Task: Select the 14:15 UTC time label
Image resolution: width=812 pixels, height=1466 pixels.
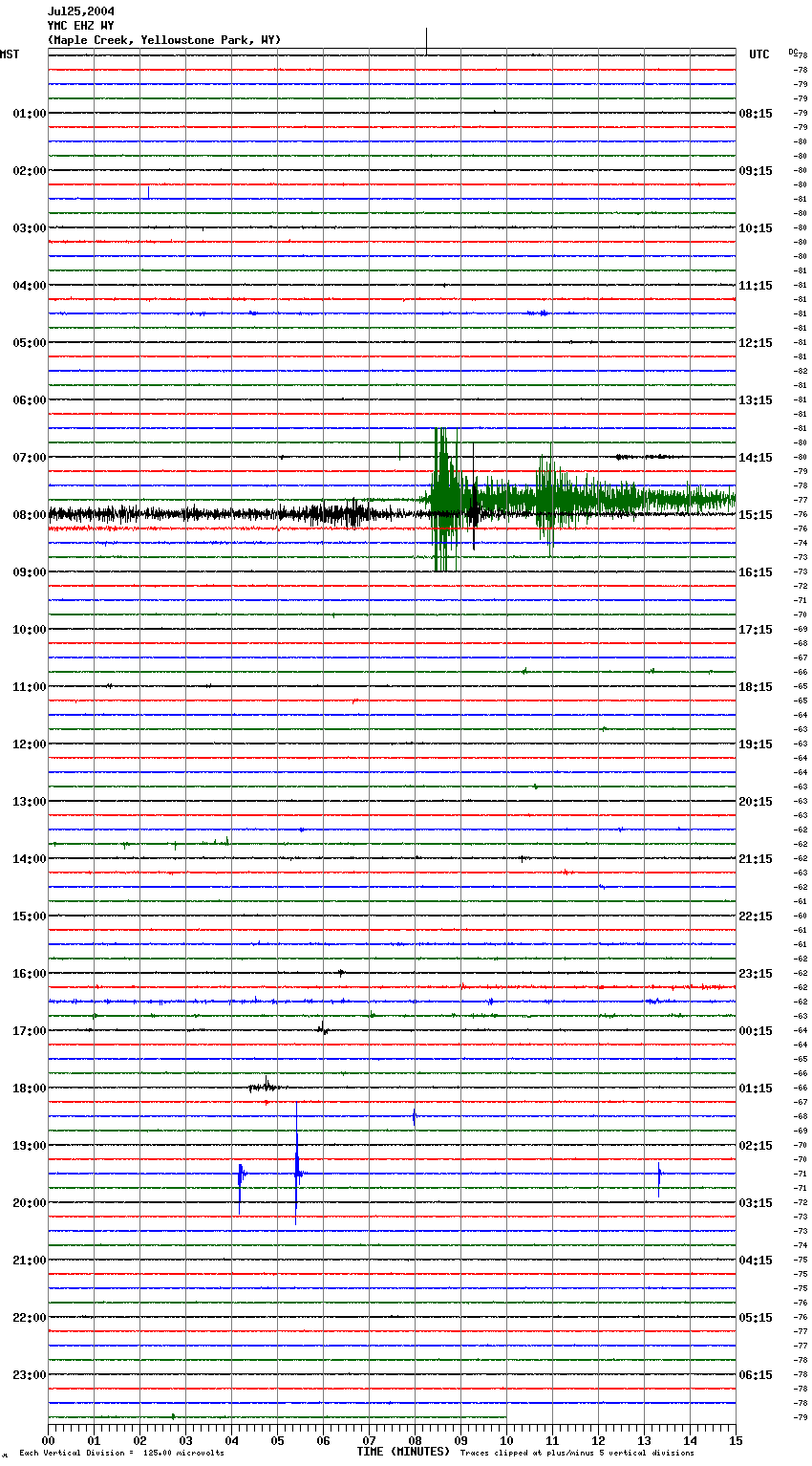Action: tap(756, 458)
